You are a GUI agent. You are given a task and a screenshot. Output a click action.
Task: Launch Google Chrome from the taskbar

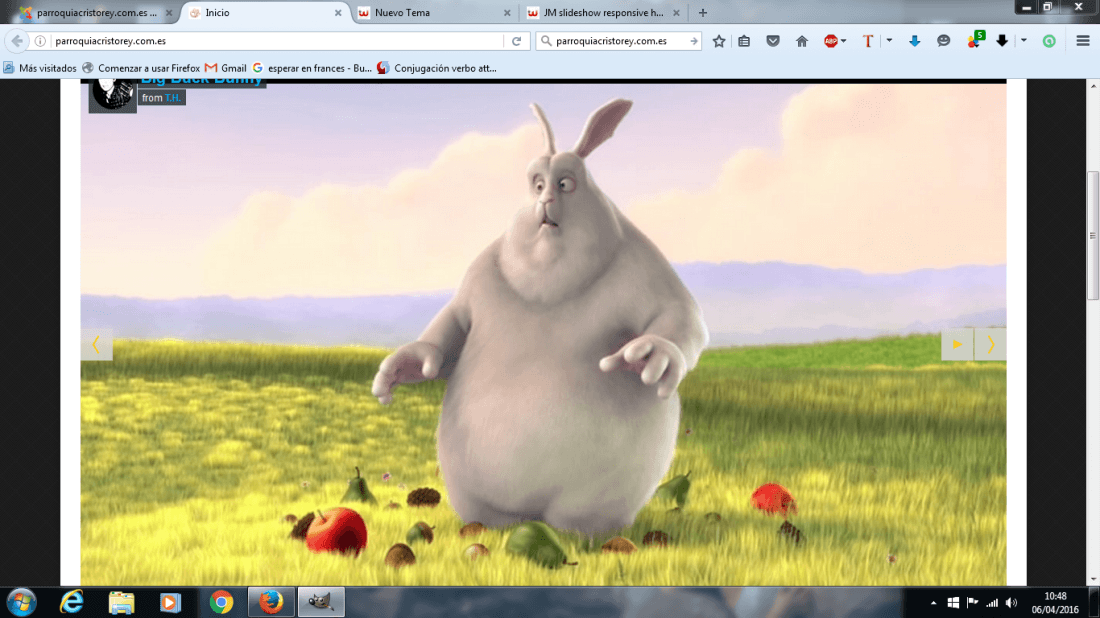(221, 602)
